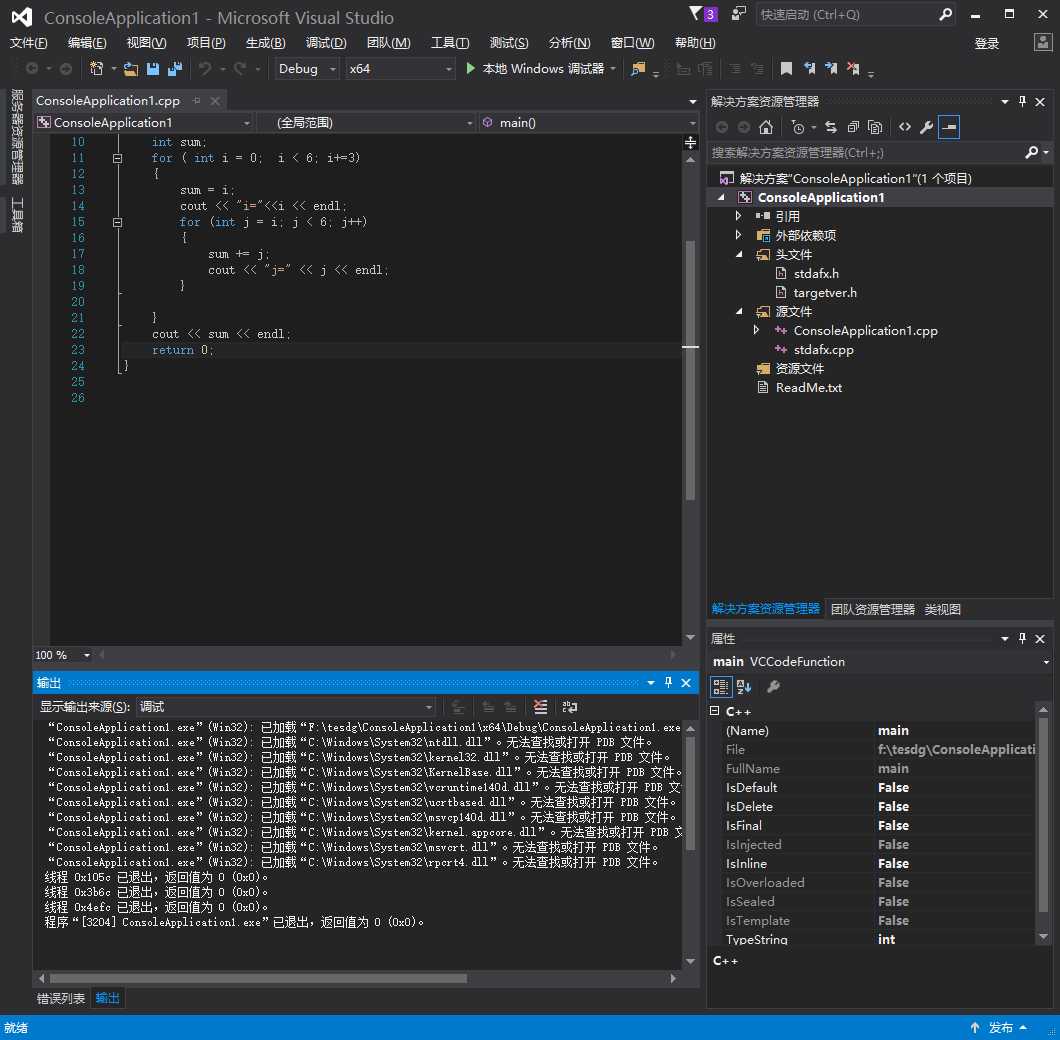This screenshot has width=1060, height=1040.
Task: Open the 调试(D) menu
Action: point(326,43)
